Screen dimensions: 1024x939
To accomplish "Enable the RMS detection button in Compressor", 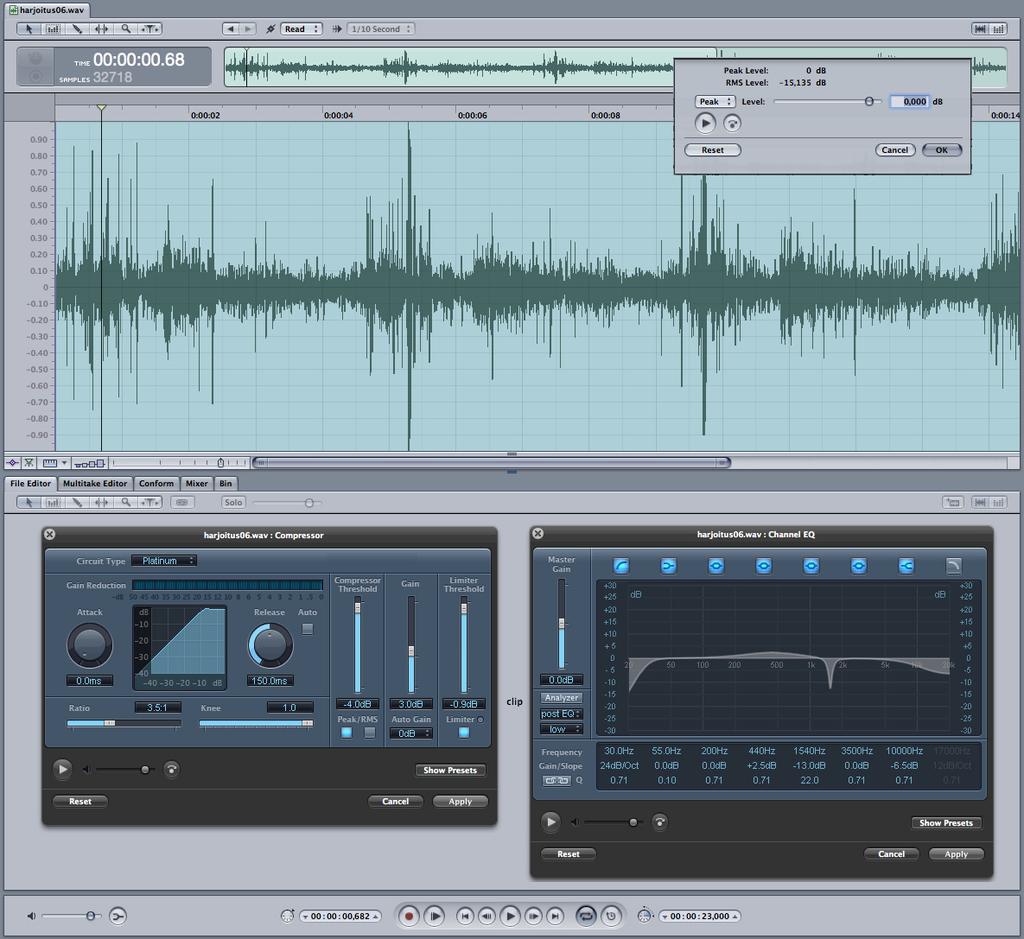I will pos(370,733).
